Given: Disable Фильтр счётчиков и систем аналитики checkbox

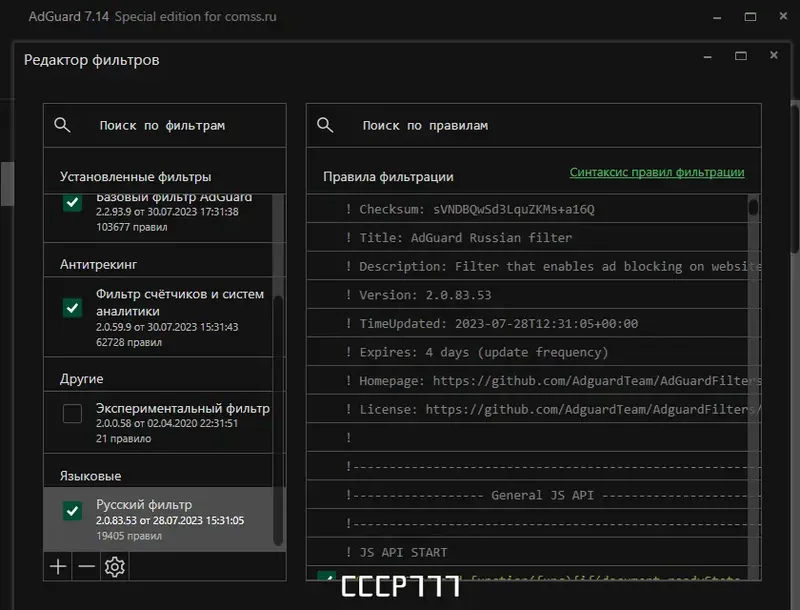Looking at the screenshot, I should coord(72,308).
